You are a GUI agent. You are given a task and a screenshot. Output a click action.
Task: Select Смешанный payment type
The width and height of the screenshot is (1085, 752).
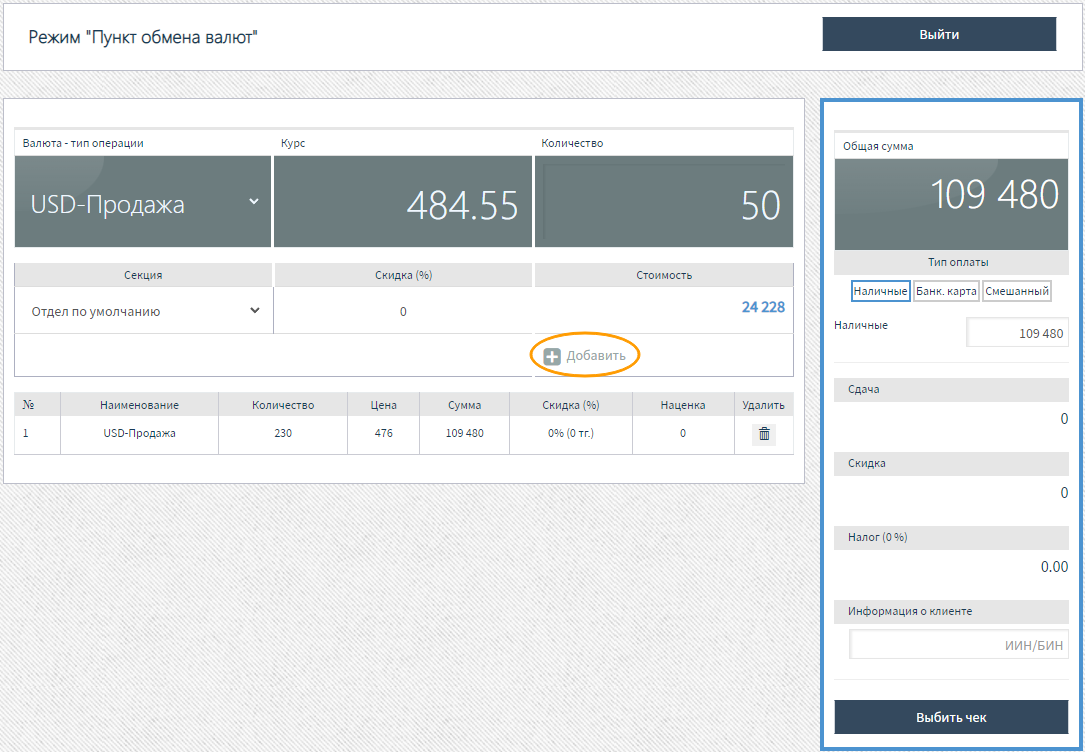(1016, 291)
